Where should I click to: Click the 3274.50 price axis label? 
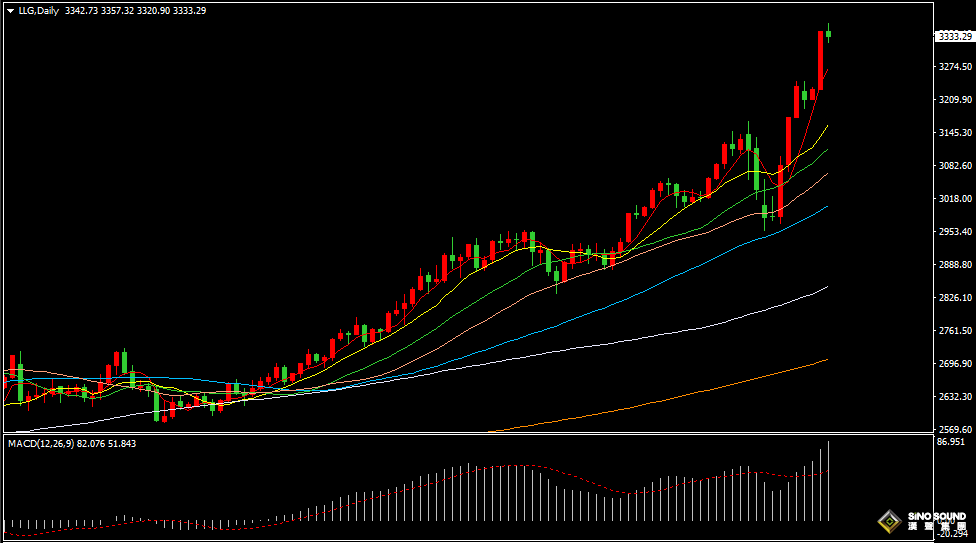click(955, 67)
